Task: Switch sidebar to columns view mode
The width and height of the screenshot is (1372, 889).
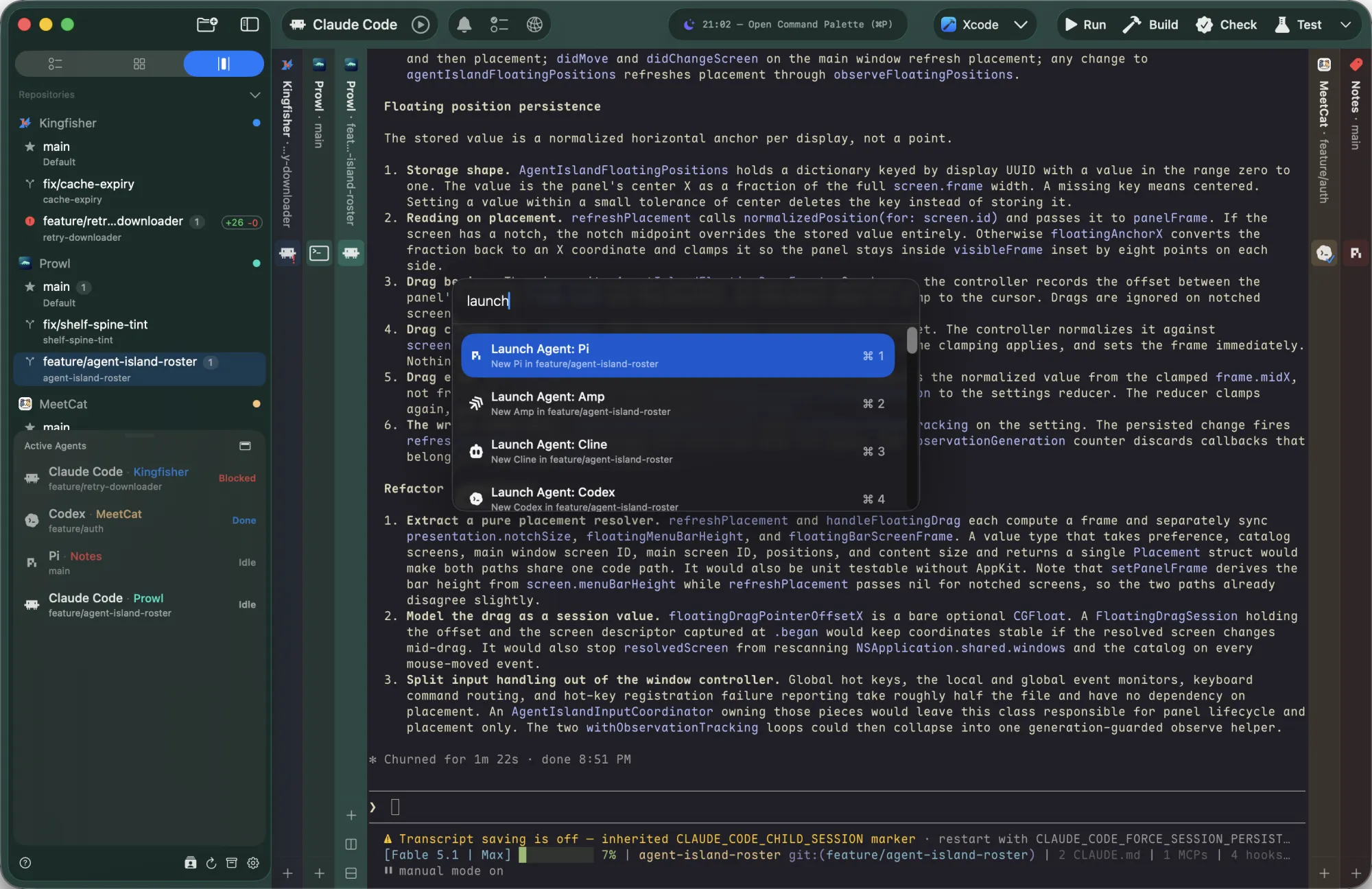Action: 224,64
